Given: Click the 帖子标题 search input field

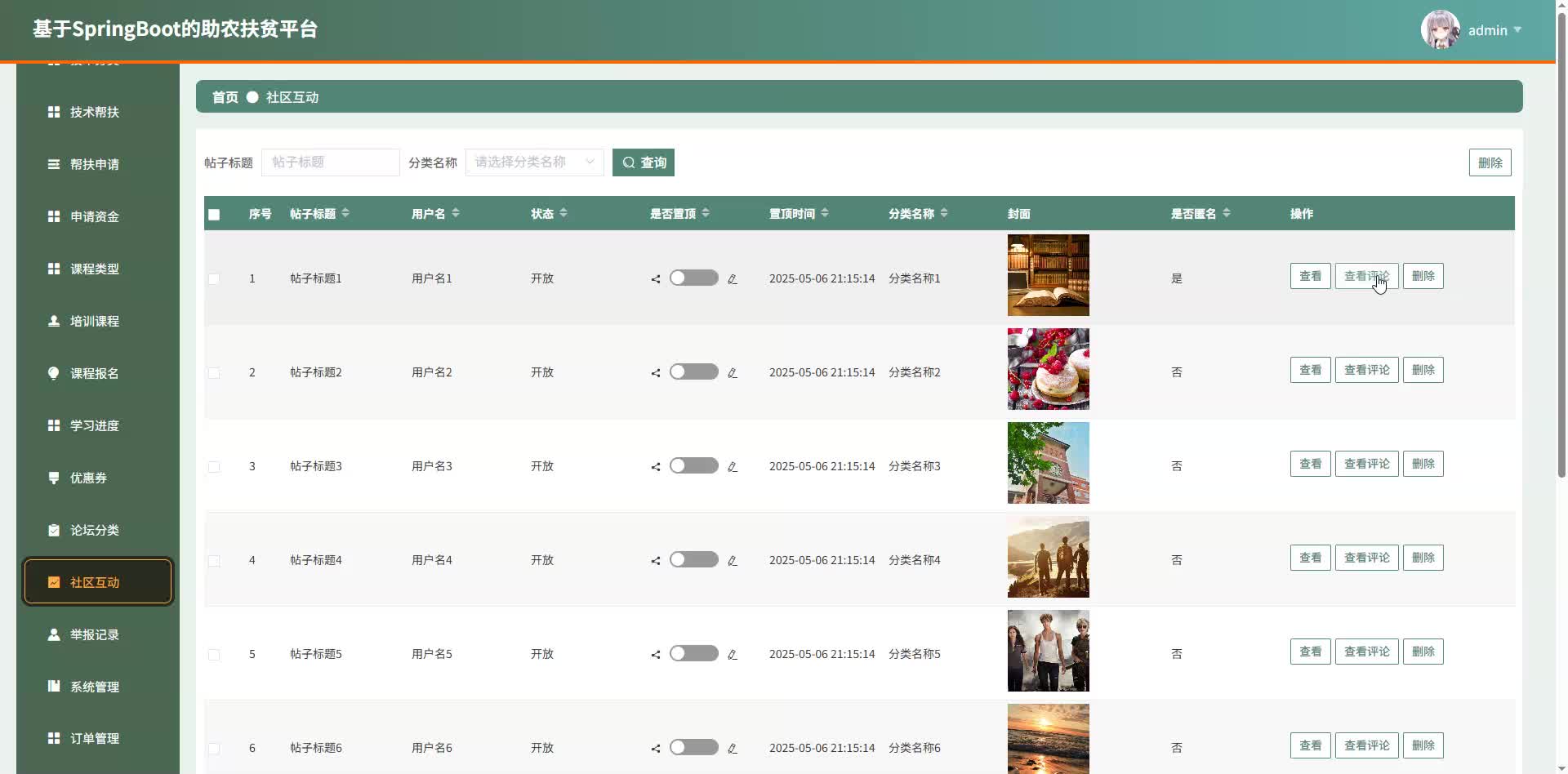Looking at the screenshot, I should 330,162.
